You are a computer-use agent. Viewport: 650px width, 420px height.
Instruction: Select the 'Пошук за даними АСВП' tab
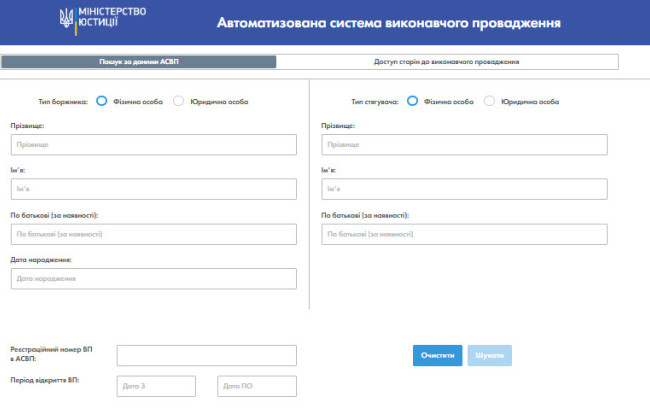tap(139, 62)
